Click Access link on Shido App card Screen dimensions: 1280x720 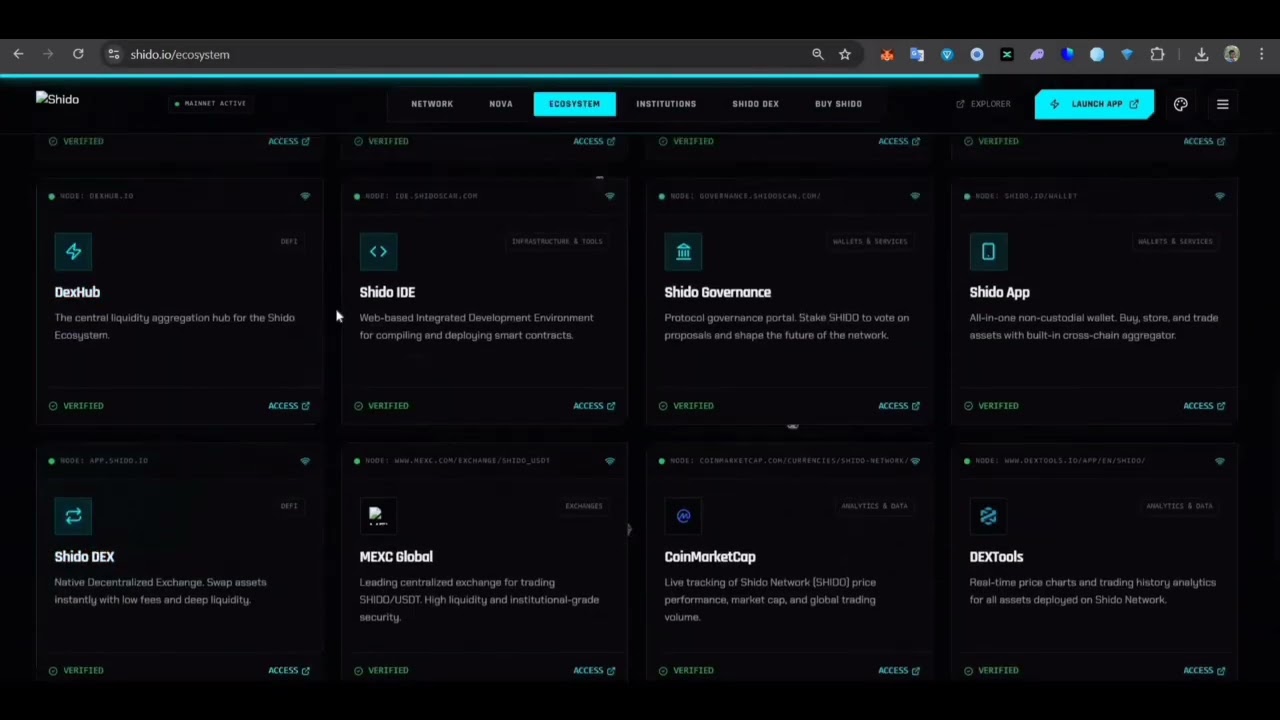coord(1204,406)
